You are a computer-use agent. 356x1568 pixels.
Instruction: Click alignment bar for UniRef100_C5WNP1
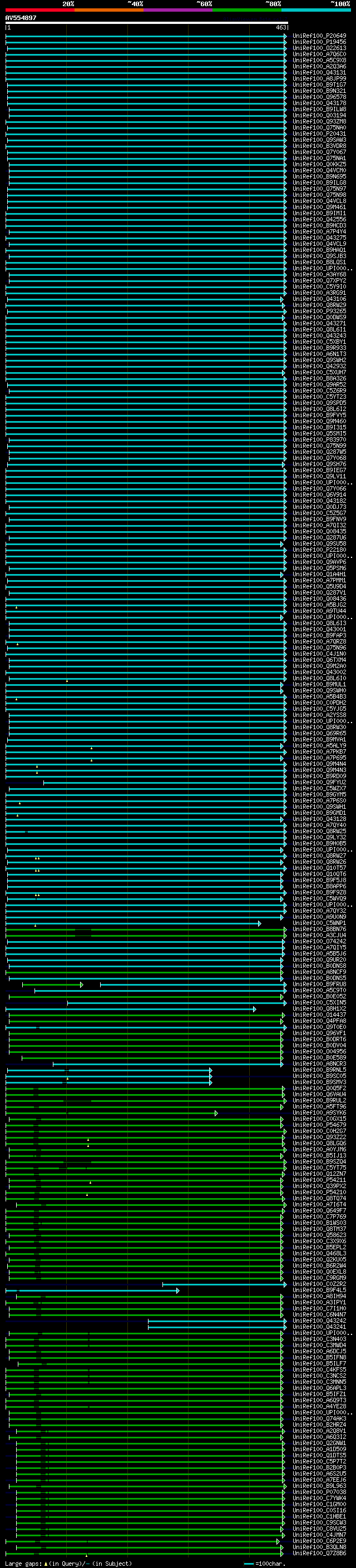133,923
